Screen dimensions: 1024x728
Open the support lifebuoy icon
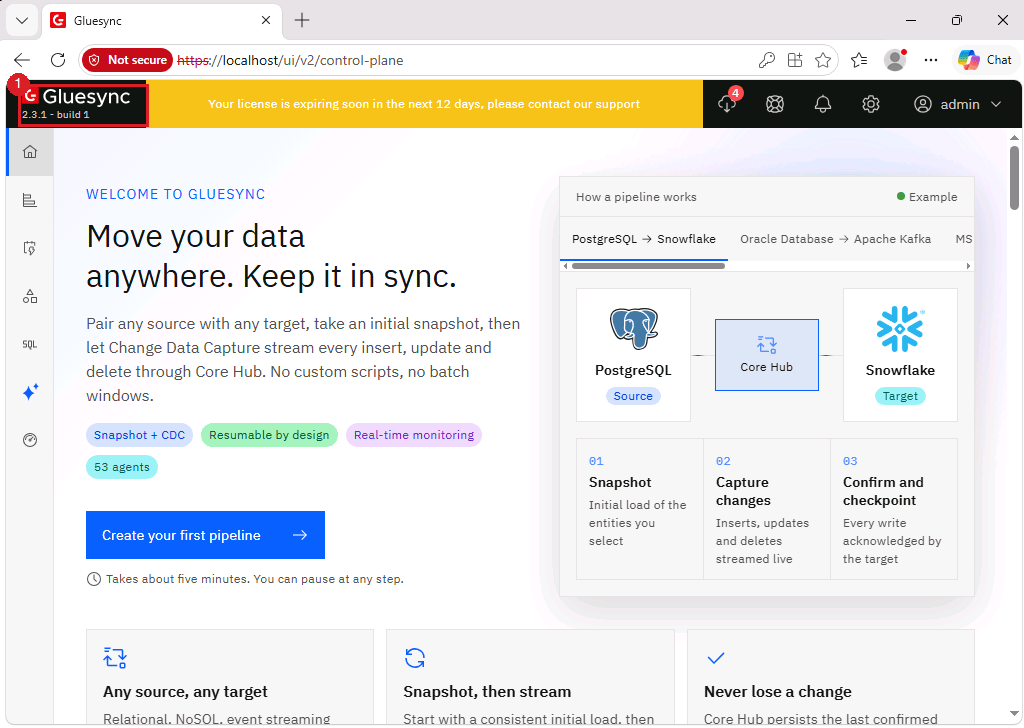coord(775,104)
